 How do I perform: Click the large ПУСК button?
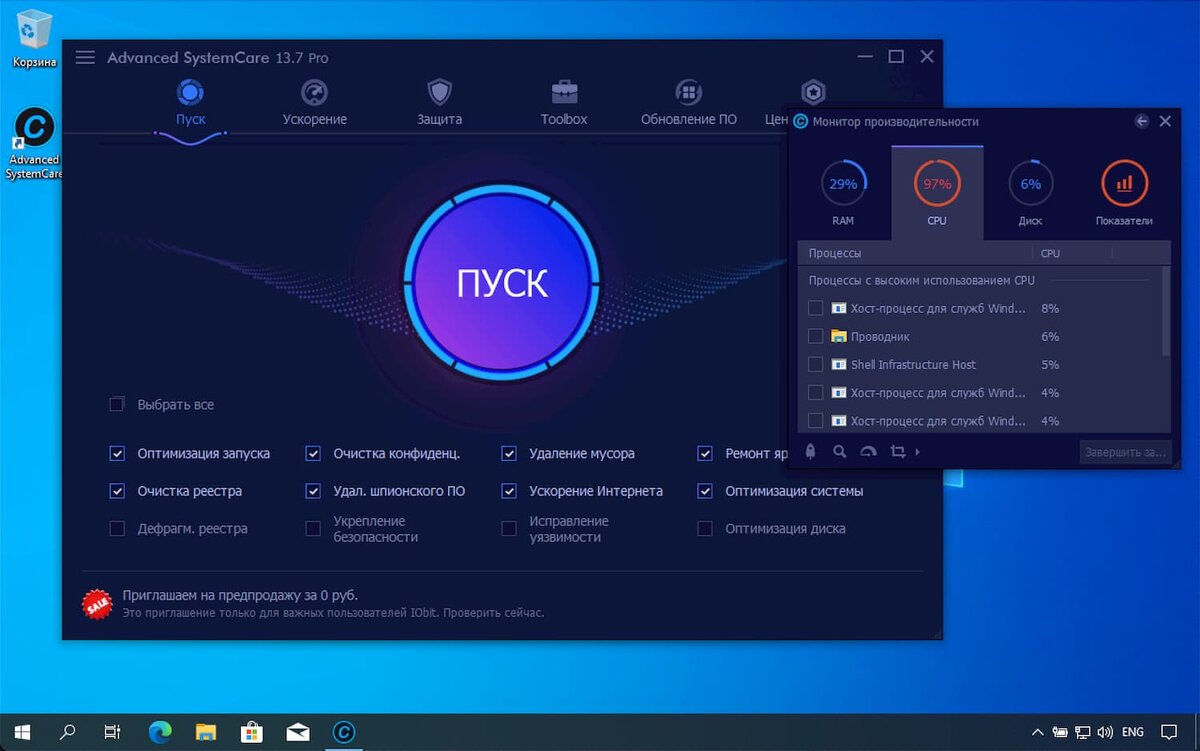(x=502, y=283)
